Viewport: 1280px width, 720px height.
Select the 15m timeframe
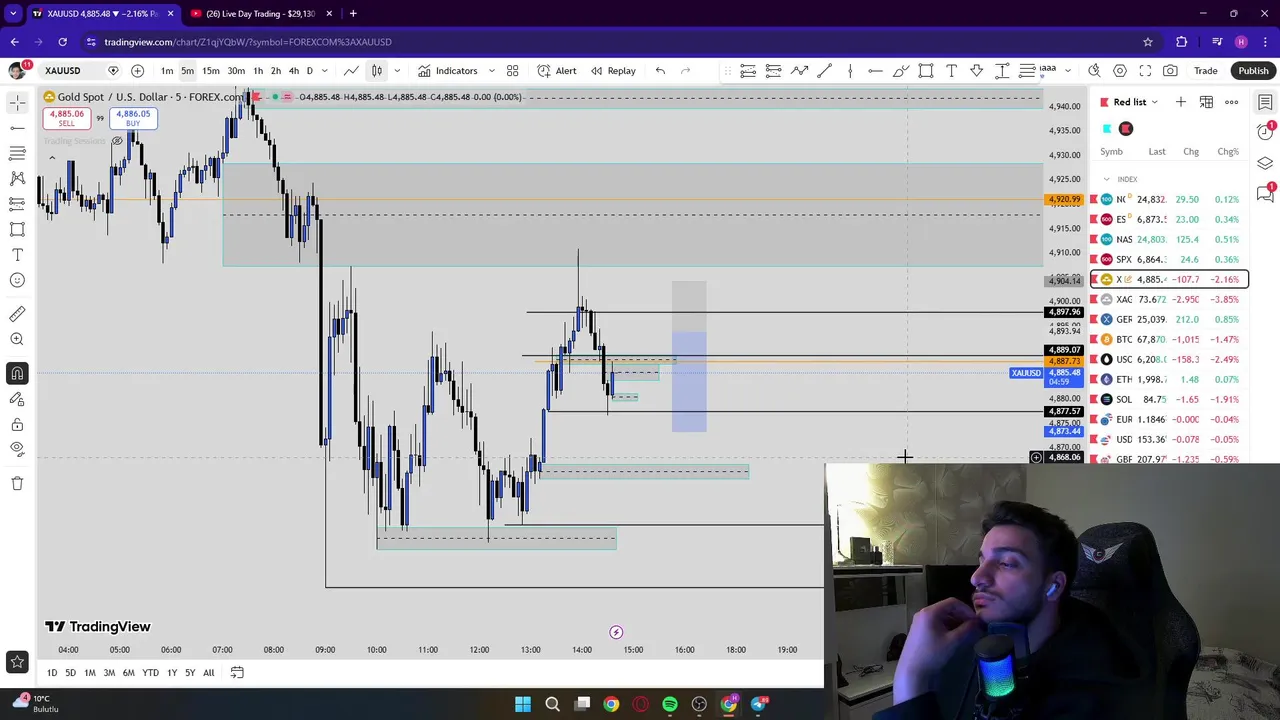coord(210,71)
